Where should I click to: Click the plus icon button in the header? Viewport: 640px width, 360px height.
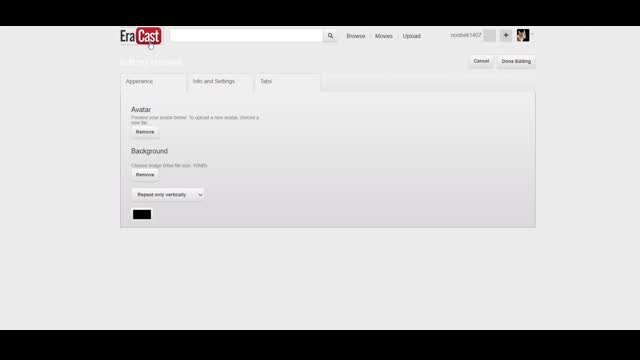[506, 36]
